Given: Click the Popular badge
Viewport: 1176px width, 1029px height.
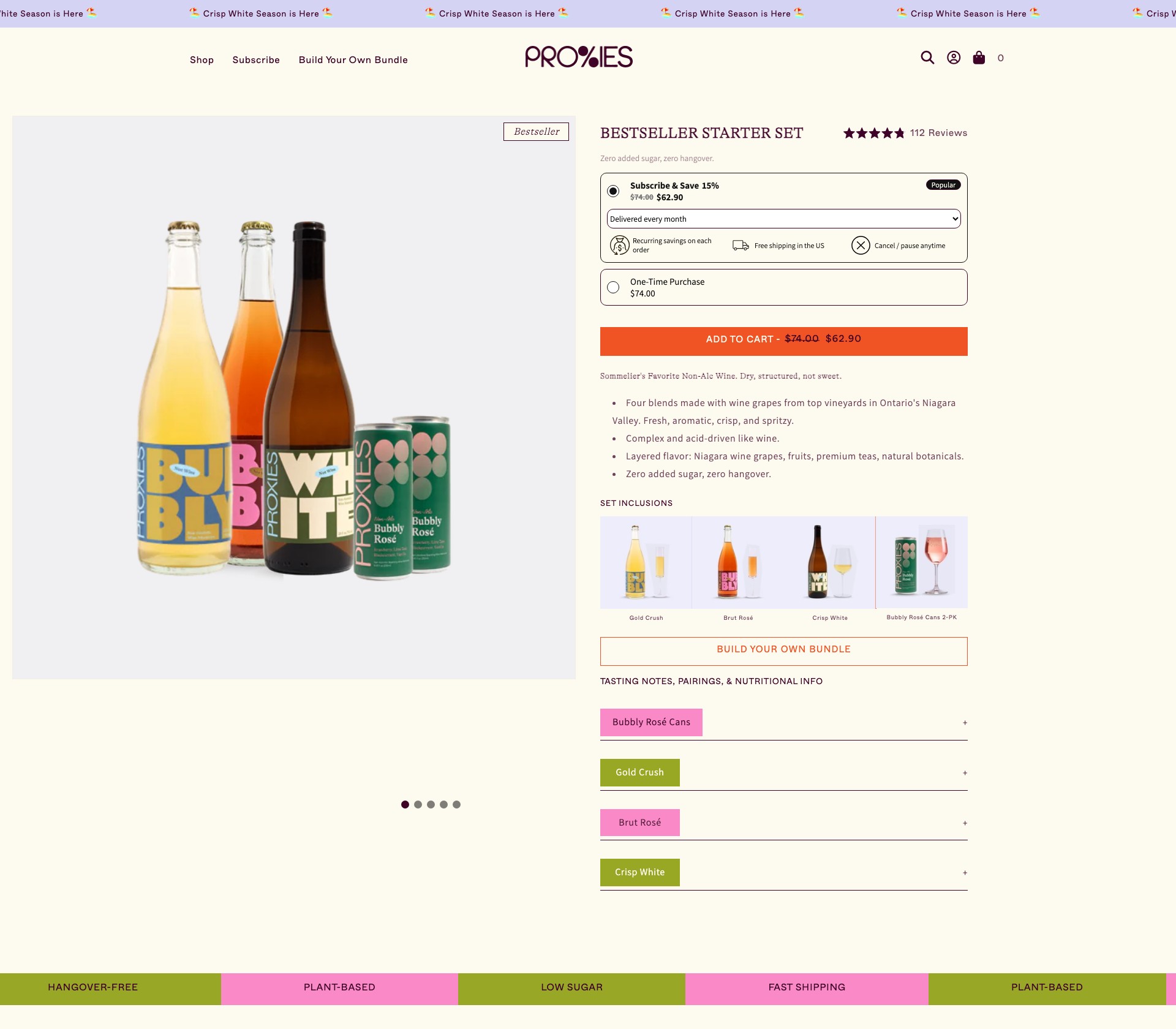Looking at the screenshot, I should (943, 185).
